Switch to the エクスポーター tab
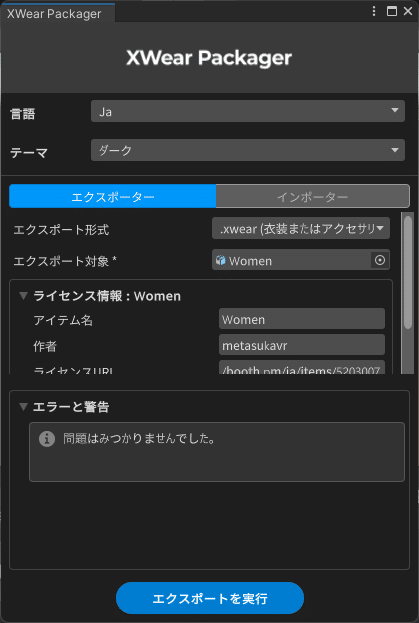Image resolution: width=419 pixels, height=623 pixels. [112, 196]
